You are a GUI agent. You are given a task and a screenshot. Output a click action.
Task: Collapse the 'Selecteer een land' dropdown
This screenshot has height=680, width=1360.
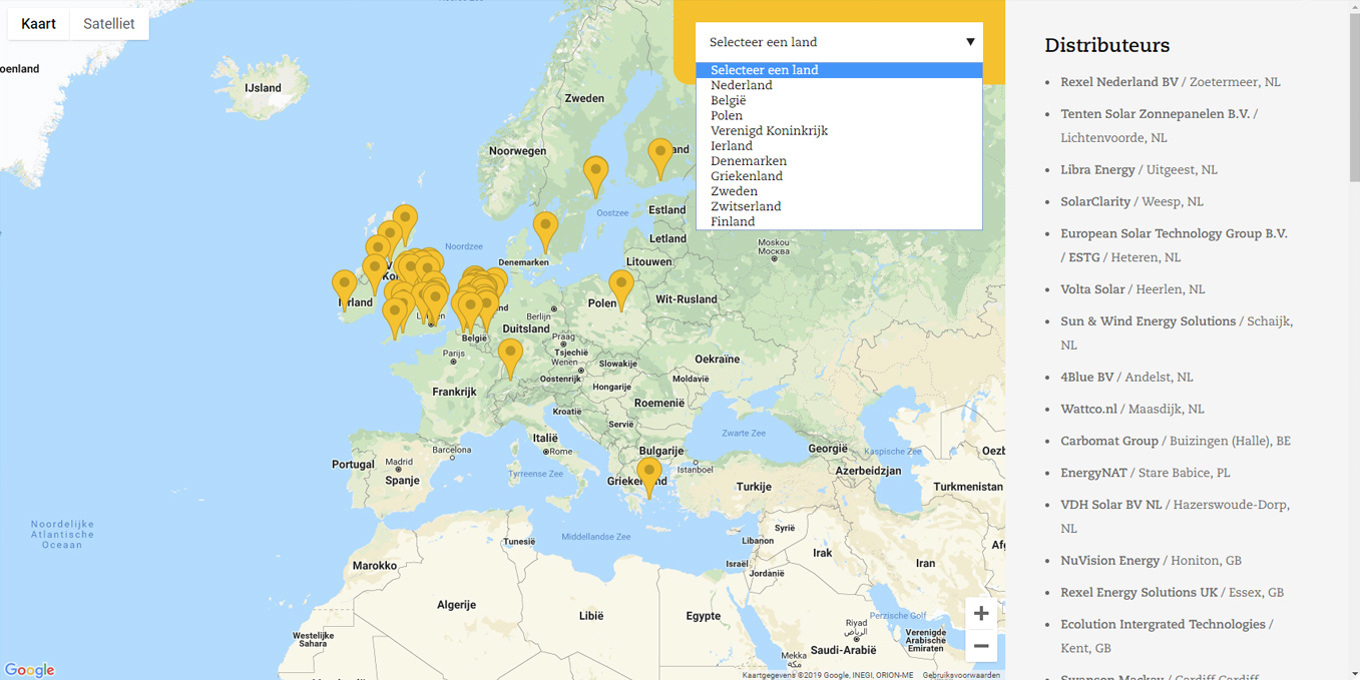839,42
